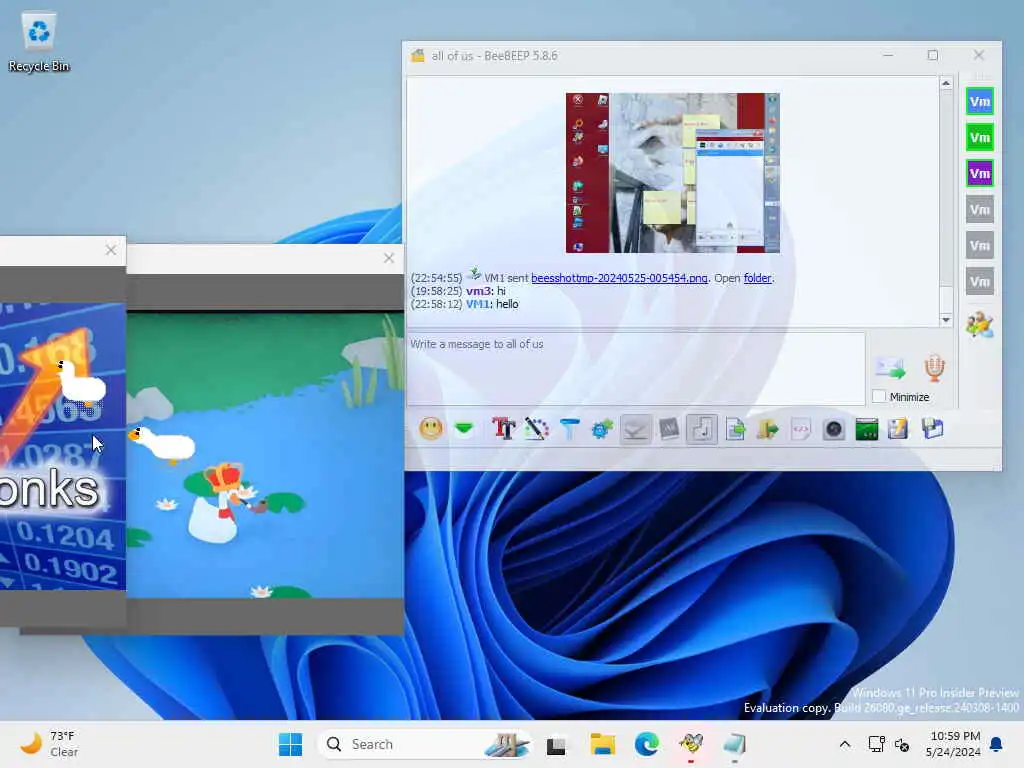Click the crowned goose in pond window

[x=220, y=504]
